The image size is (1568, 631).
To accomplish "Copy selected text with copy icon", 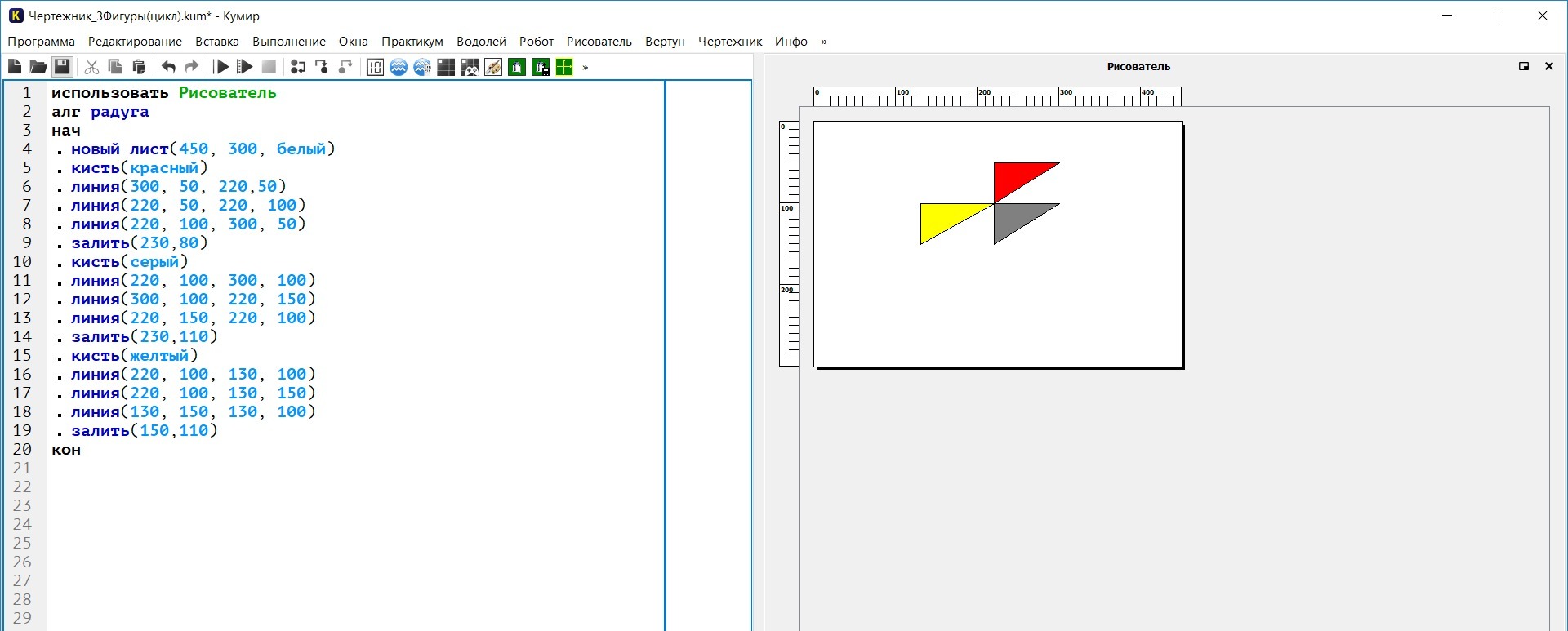I will (x=115, y=67).
